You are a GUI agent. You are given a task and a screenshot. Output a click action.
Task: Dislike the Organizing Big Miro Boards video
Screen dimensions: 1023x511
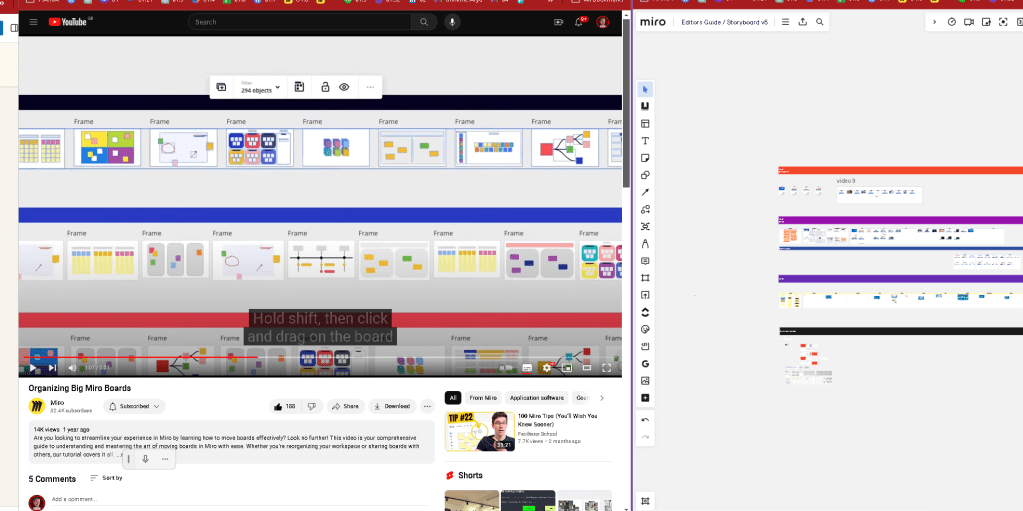click(312, 406)
